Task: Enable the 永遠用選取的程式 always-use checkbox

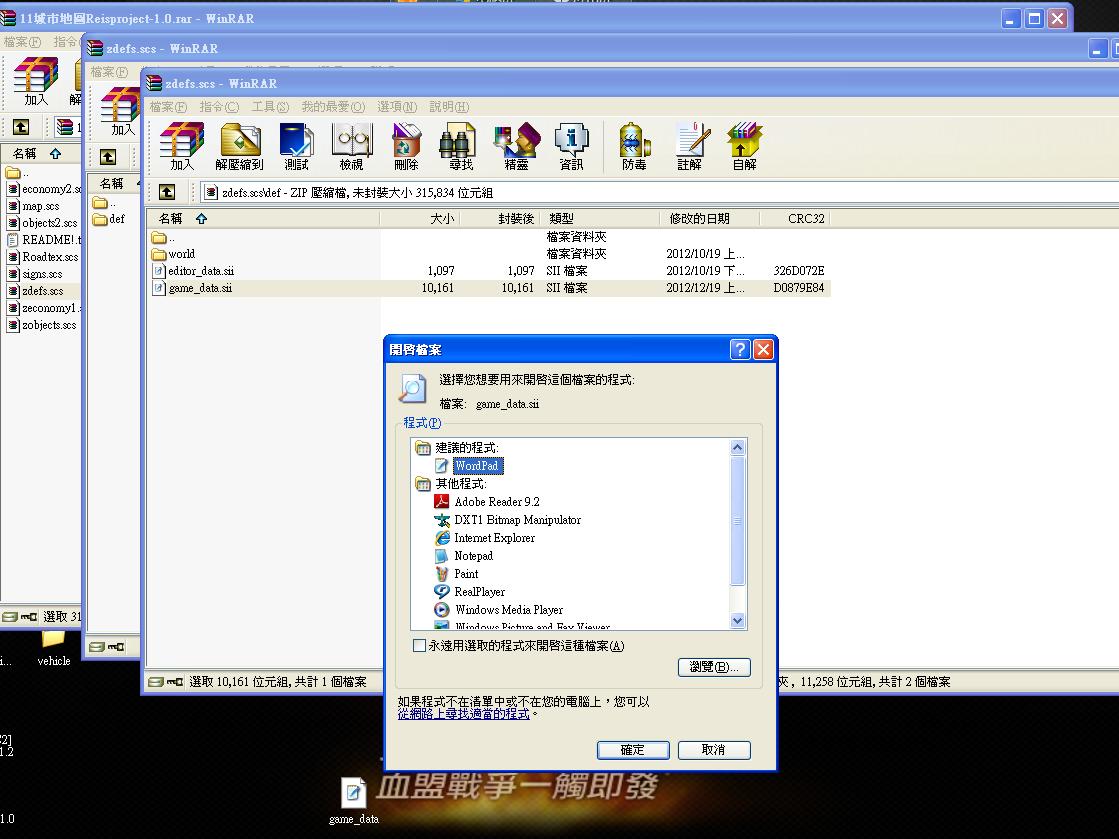Action: click(x=420, y=646)
